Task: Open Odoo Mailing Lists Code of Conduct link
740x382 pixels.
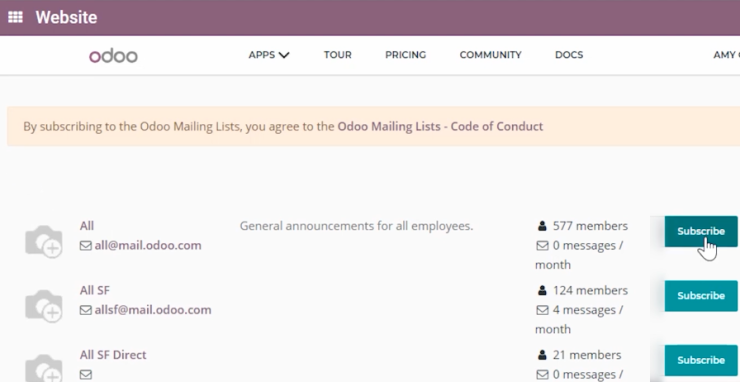Action: click(440, 127)
